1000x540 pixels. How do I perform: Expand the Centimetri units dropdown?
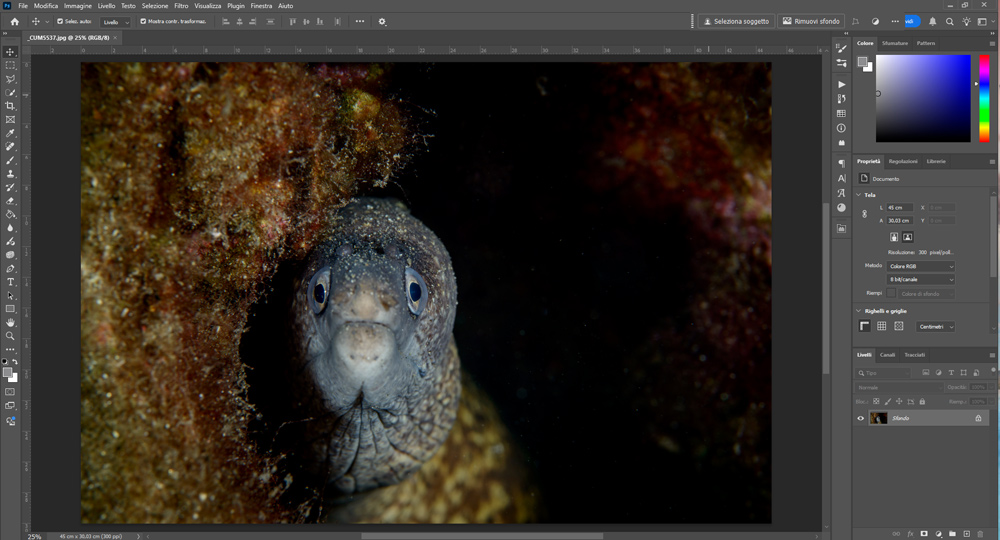[x=935, y=326]
